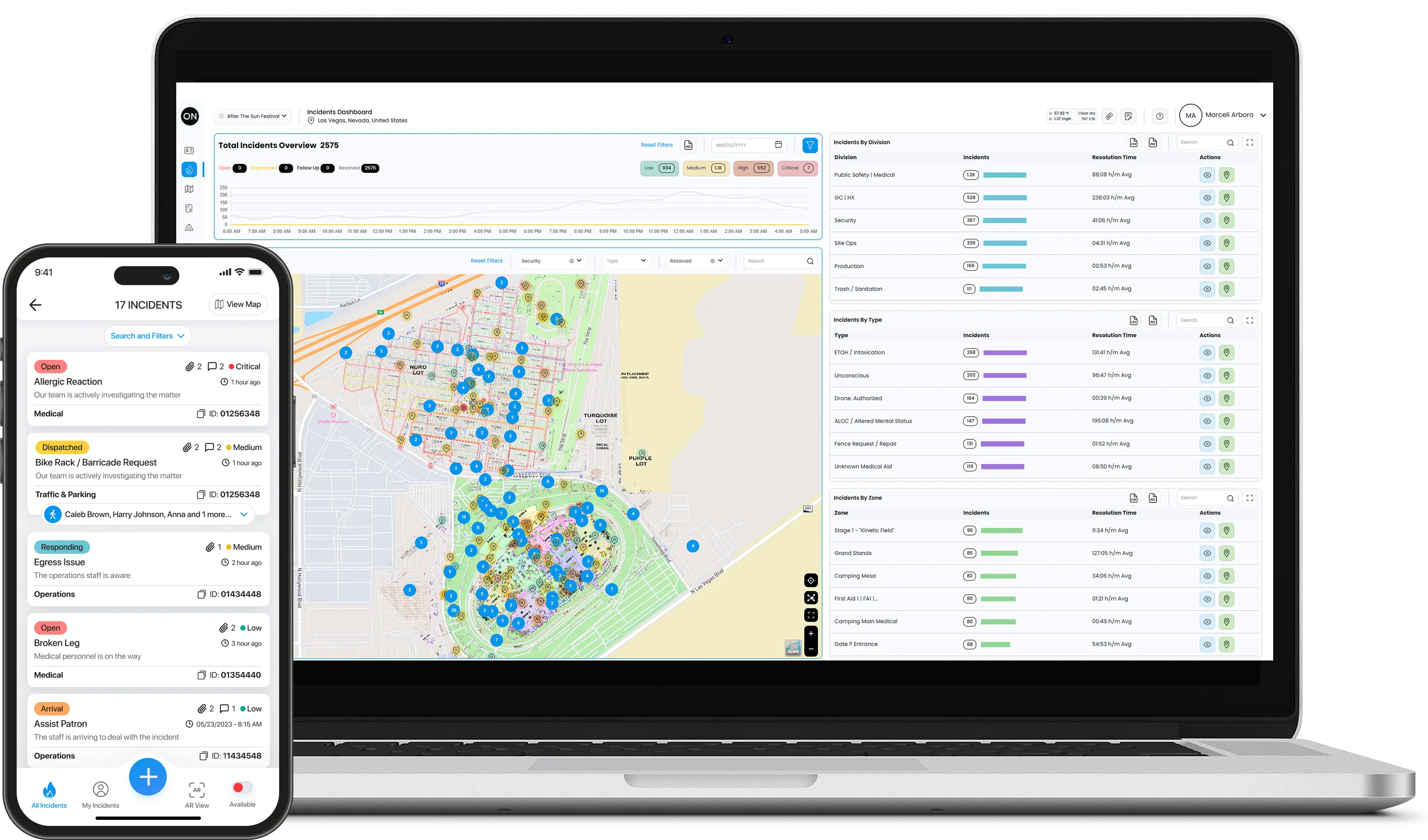Image resolution: width=1428 pixels, height=840 pixels.
Task: Tap the blue plus add incident button
Action: click(x=148, y=777)
